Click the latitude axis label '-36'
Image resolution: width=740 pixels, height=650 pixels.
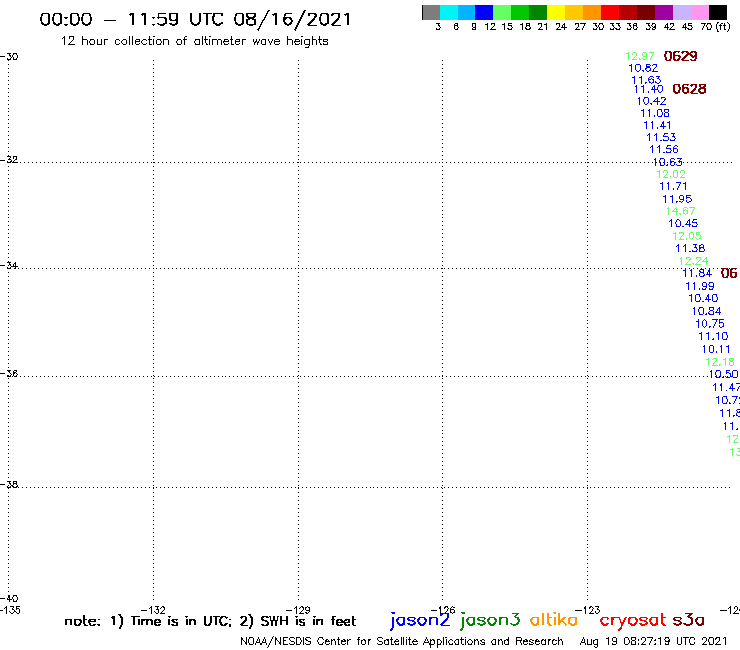point(9,373)
